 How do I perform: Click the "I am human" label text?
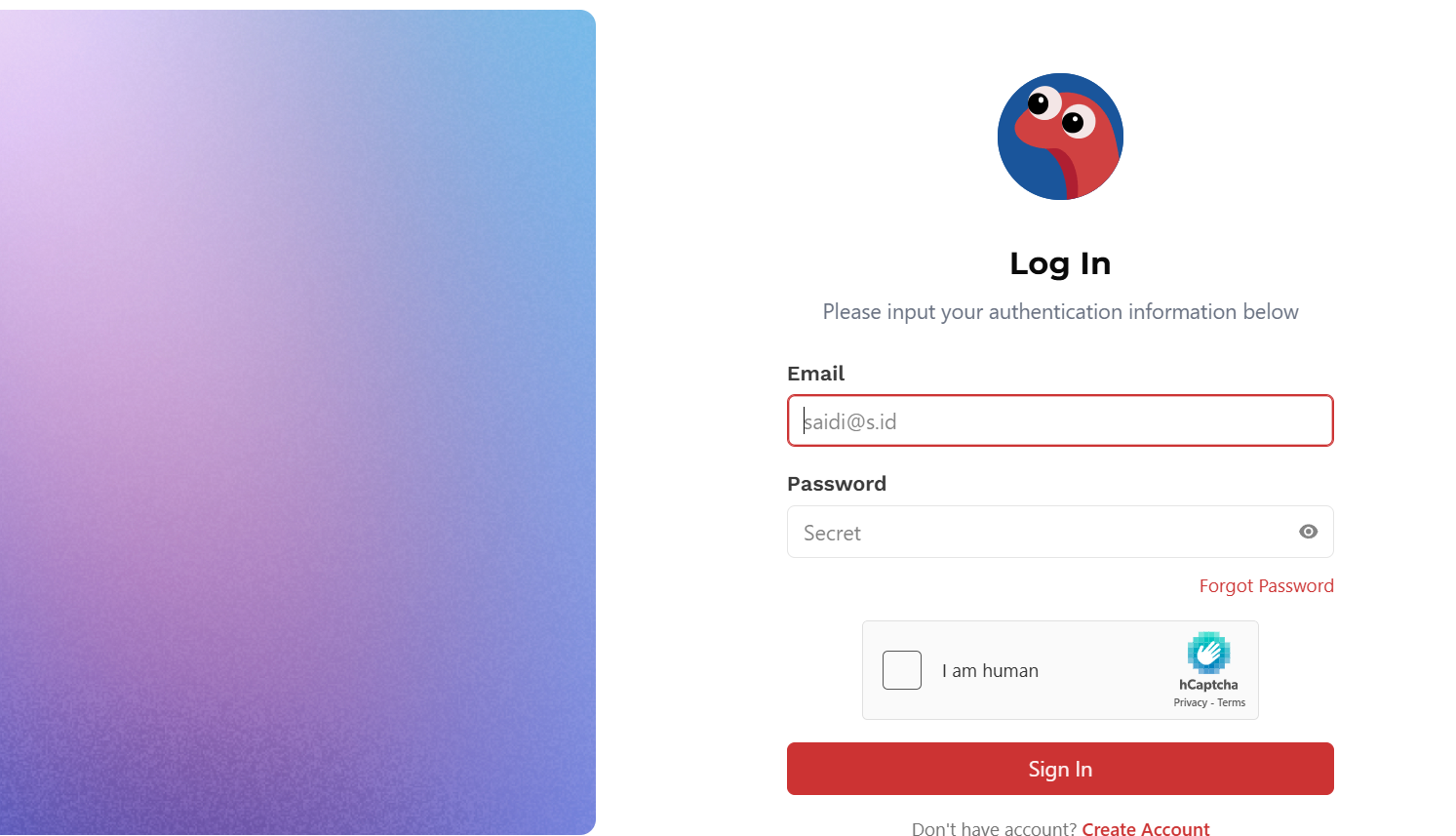click(990, 671)
